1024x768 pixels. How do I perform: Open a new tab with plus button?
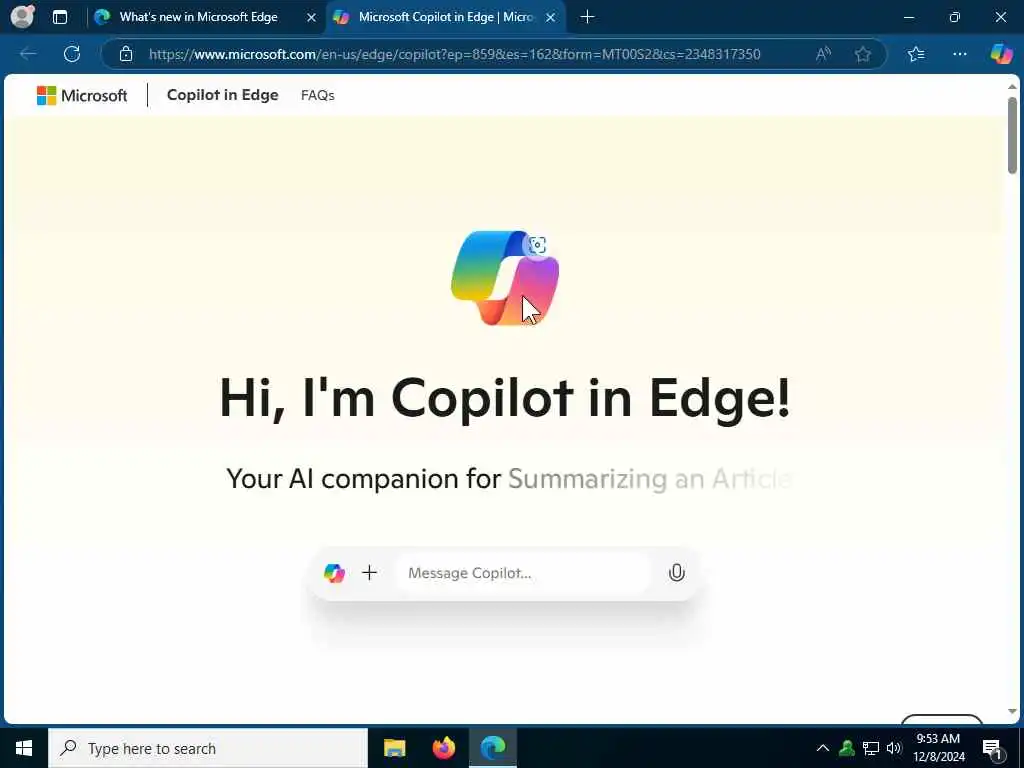pyautogui.click(x=587, y=17)
